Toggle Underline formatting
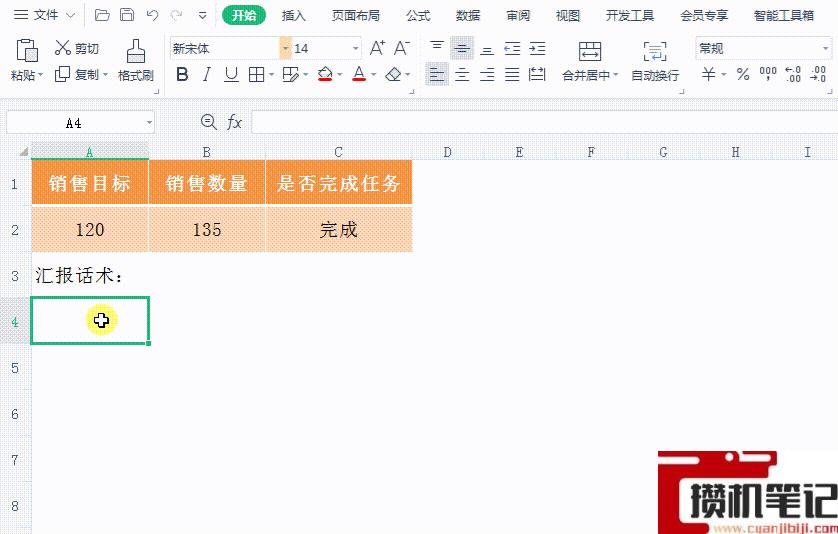This screenshot has height=534, width=838. pos(231,74)
